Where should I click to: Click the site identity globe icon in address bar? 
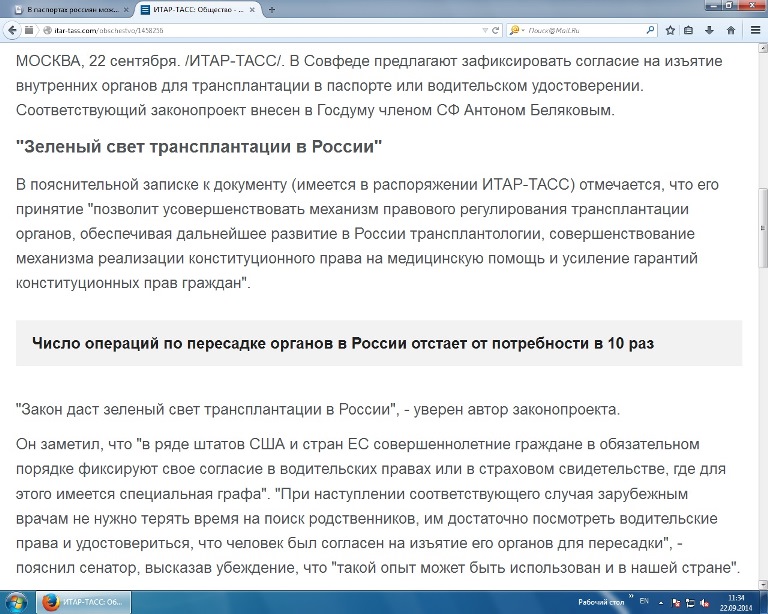coord(48,30)
